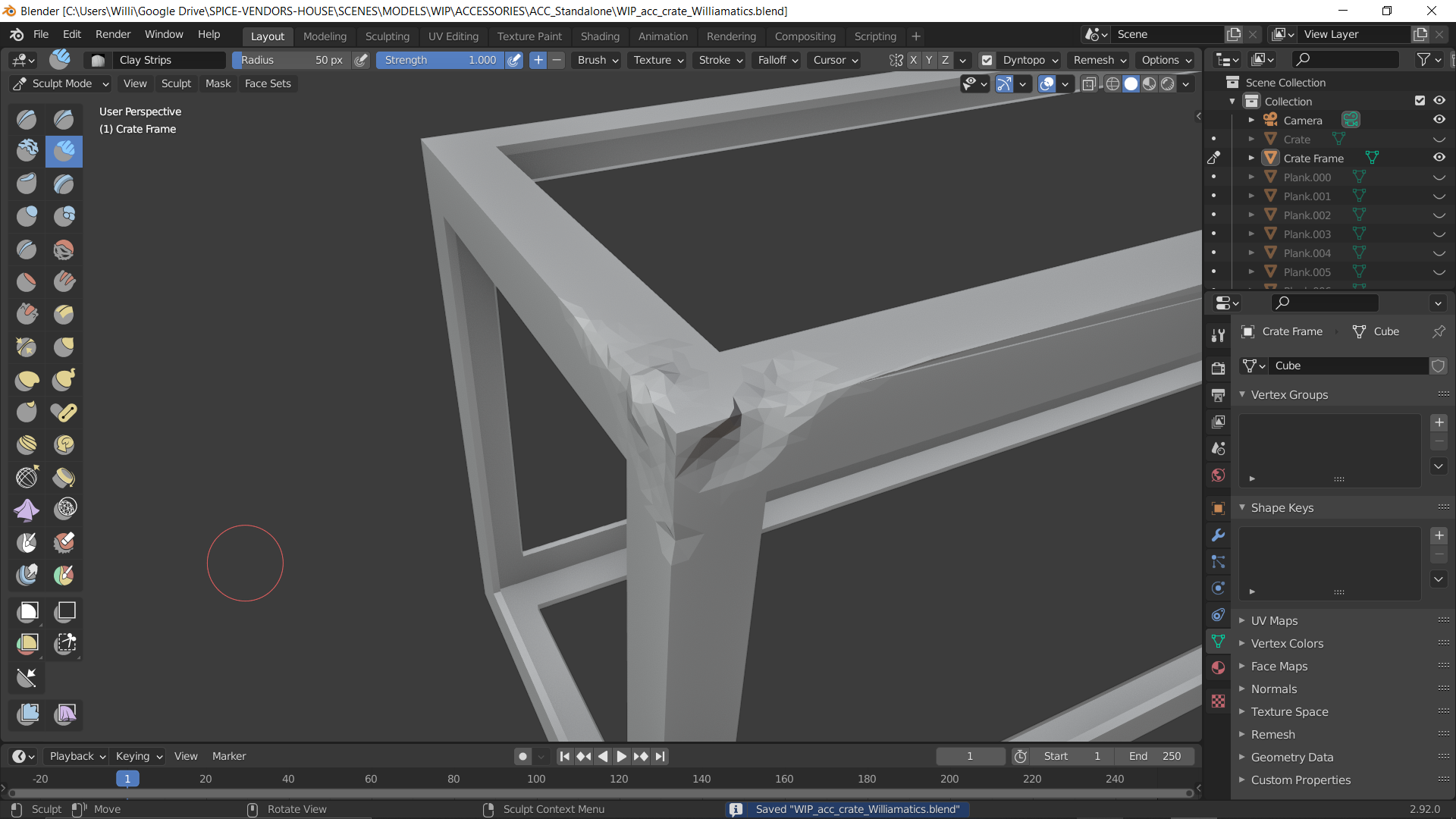Image resolution: width=1456 pixels, height=819 pixels.
Task: Select the Clay Strips brush tool
Action: pyautogui.click(x=64, y=152)
